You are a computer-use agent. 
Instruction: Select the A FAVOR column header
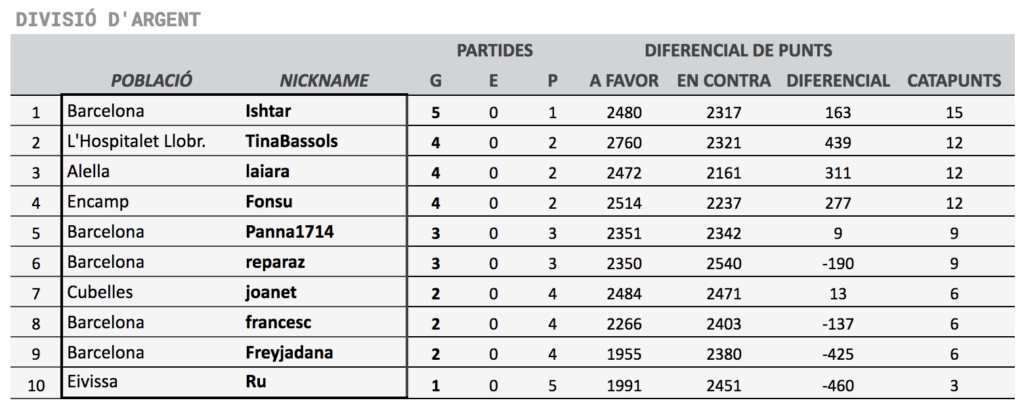point(624,80)
